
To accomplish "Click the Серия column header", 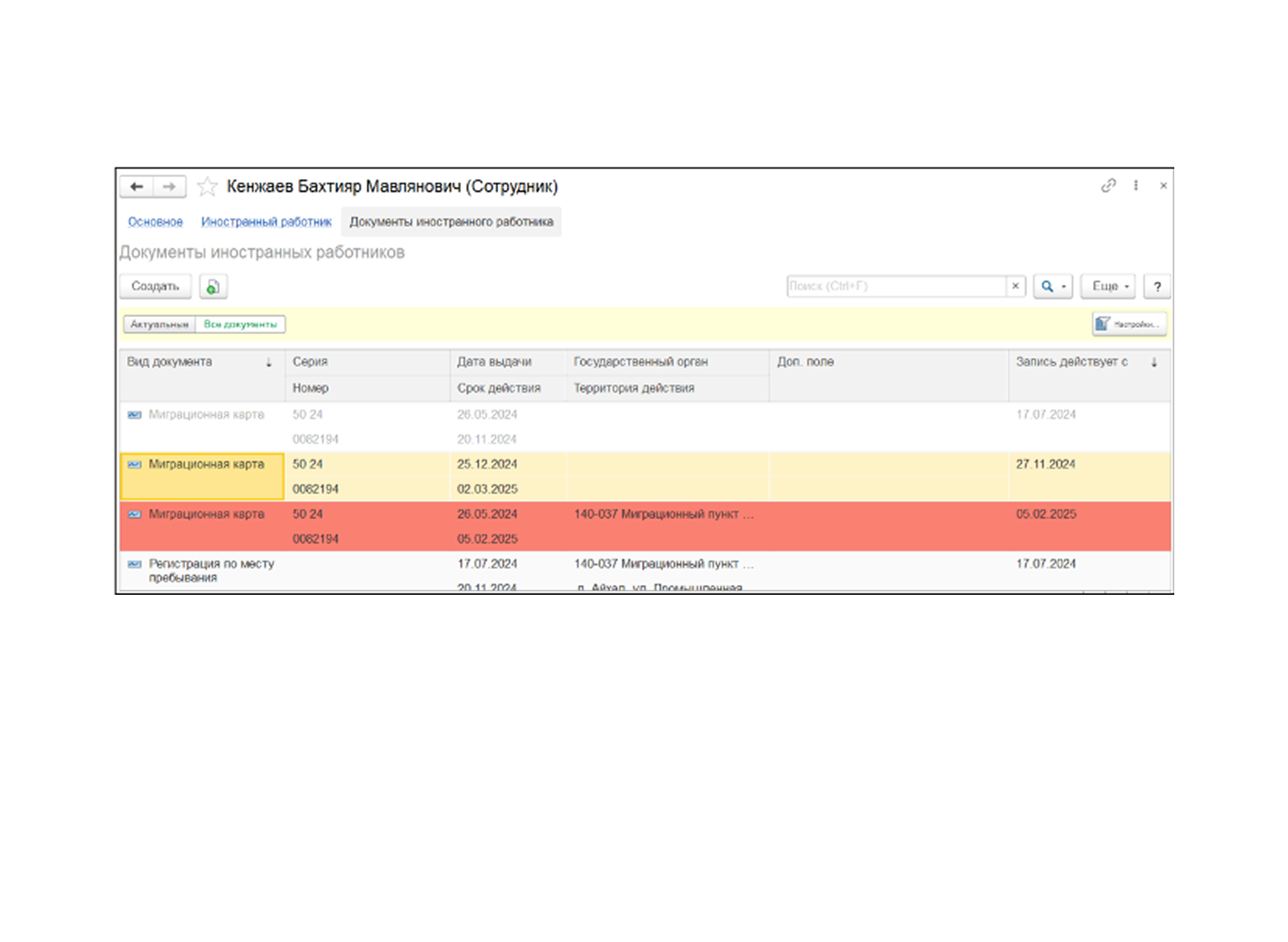I will pyautogui.click(x=368, y=362).
